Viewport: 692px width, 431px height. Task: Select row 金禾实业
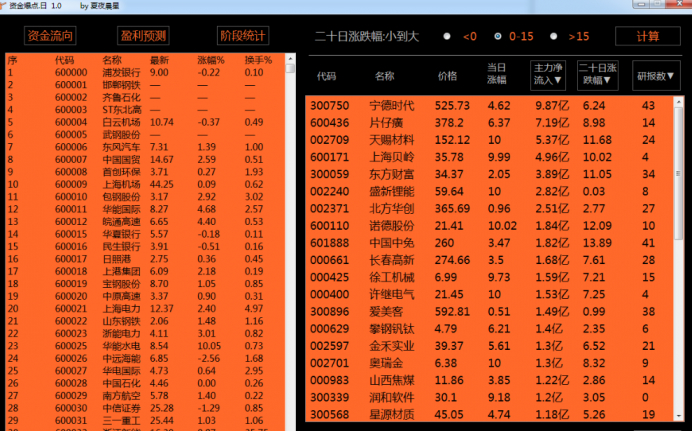tap(490, 346)
